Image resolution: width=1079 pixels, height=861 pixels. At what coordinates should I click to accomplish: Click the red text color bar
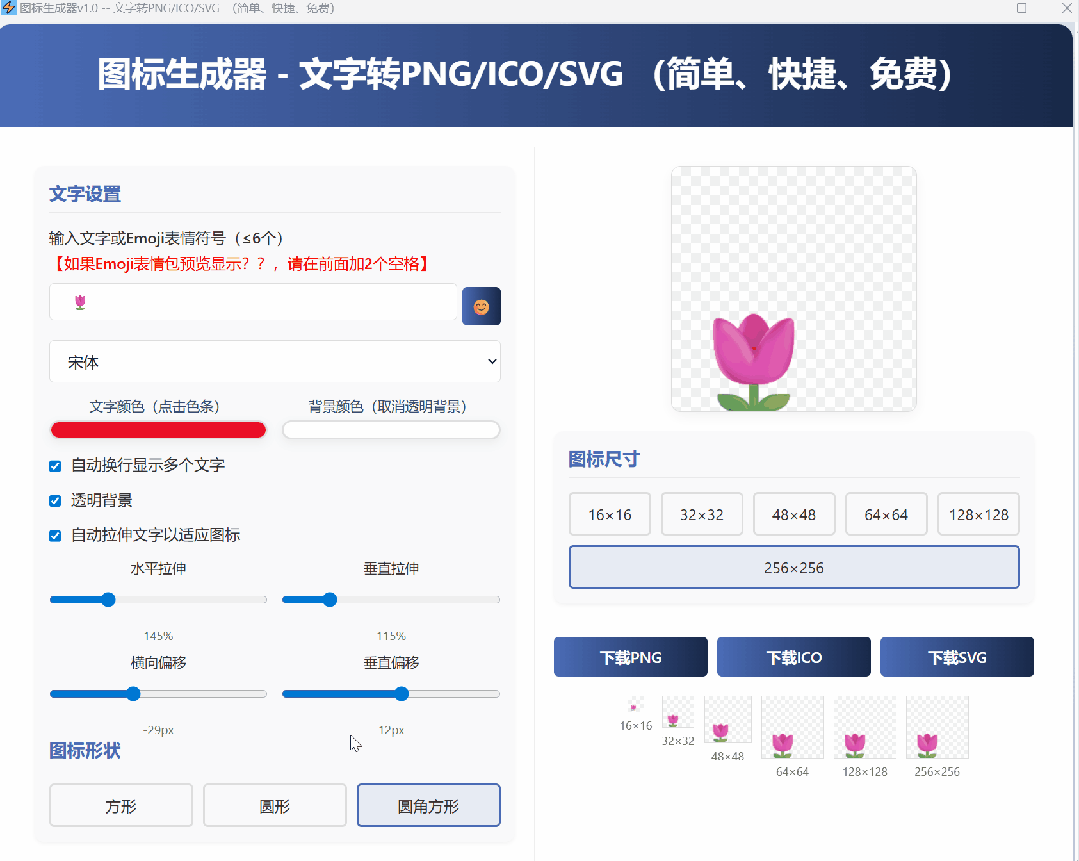click(x=158, y=430)
